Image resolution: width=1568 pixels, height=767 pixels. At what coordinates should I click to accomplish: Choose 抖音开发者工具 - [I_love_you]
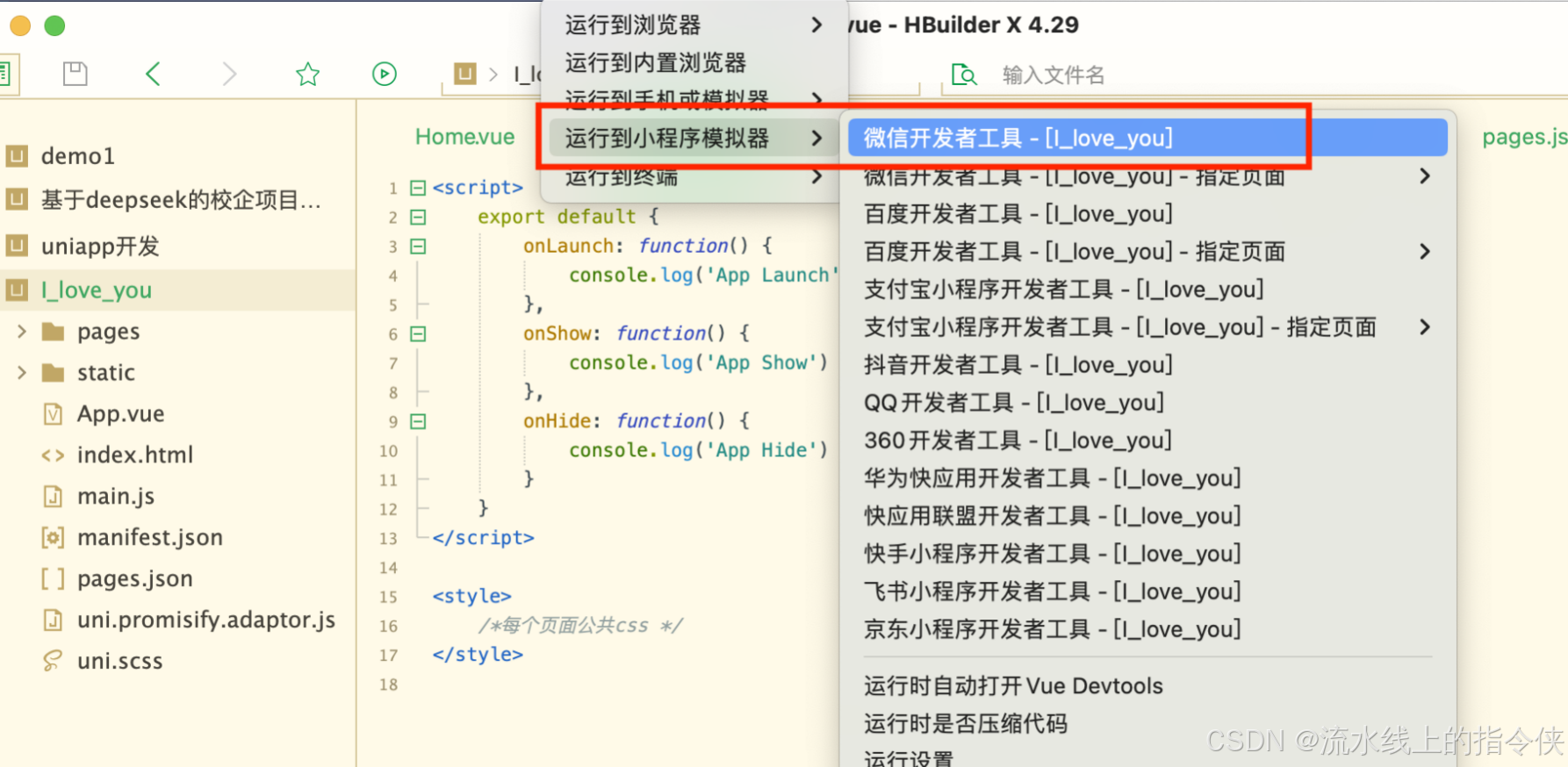1147,364
